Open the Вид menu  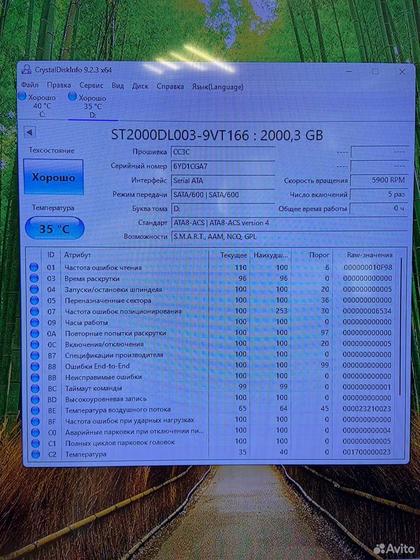(x=118, y=86)
